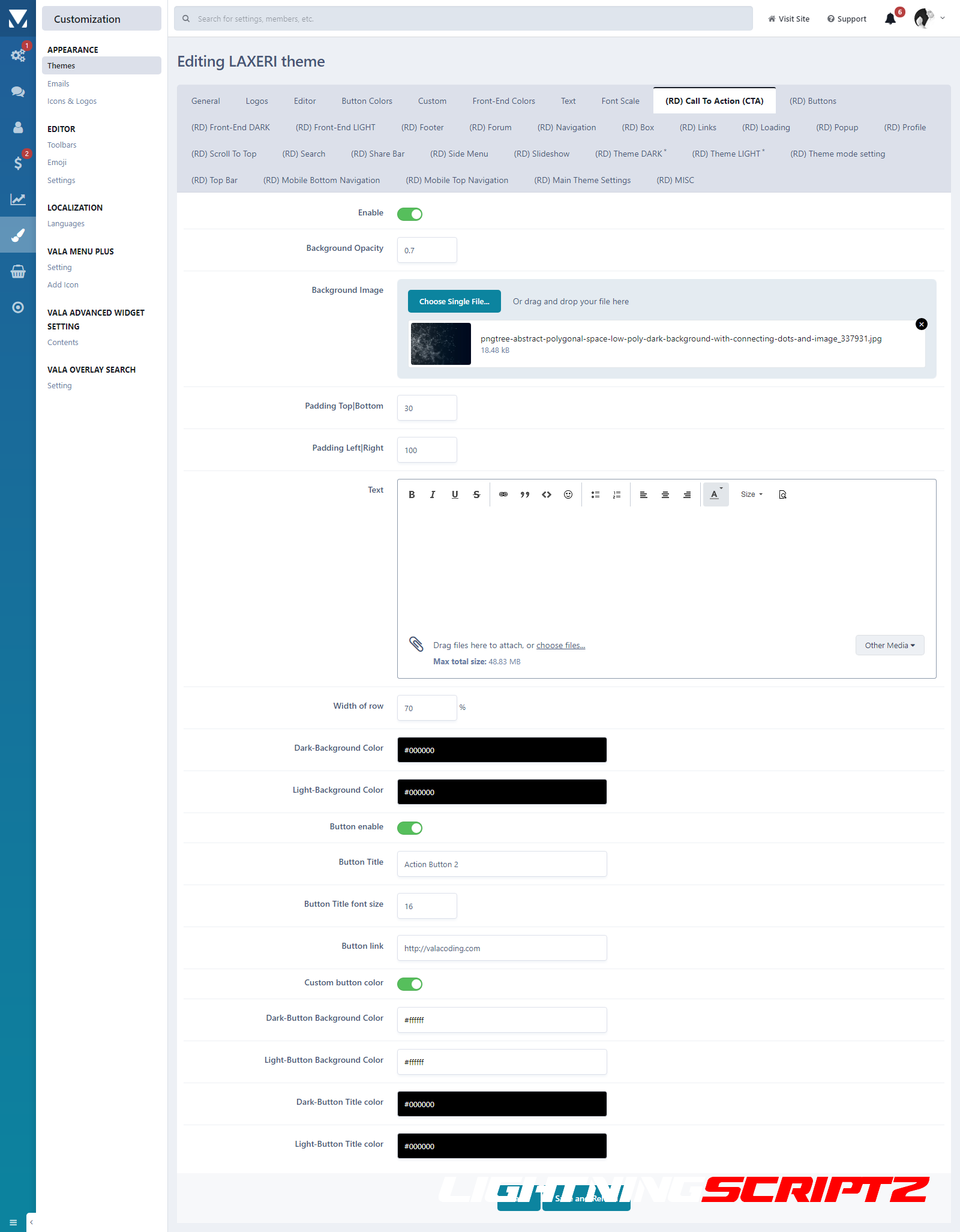Open the notifications bell icon
Screen dimensions: 960x1232
(890, 19)
